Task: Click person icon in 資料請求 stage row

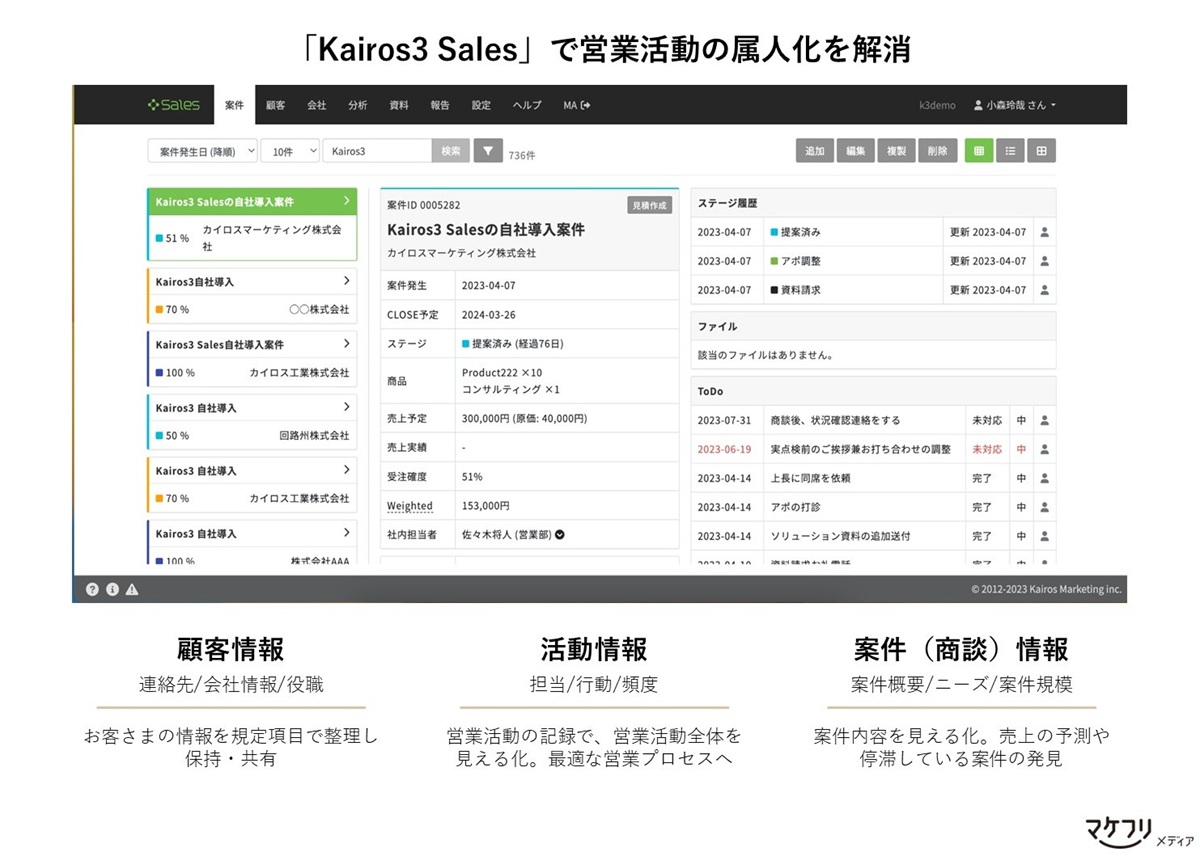Action: (x=1045, y=290)
